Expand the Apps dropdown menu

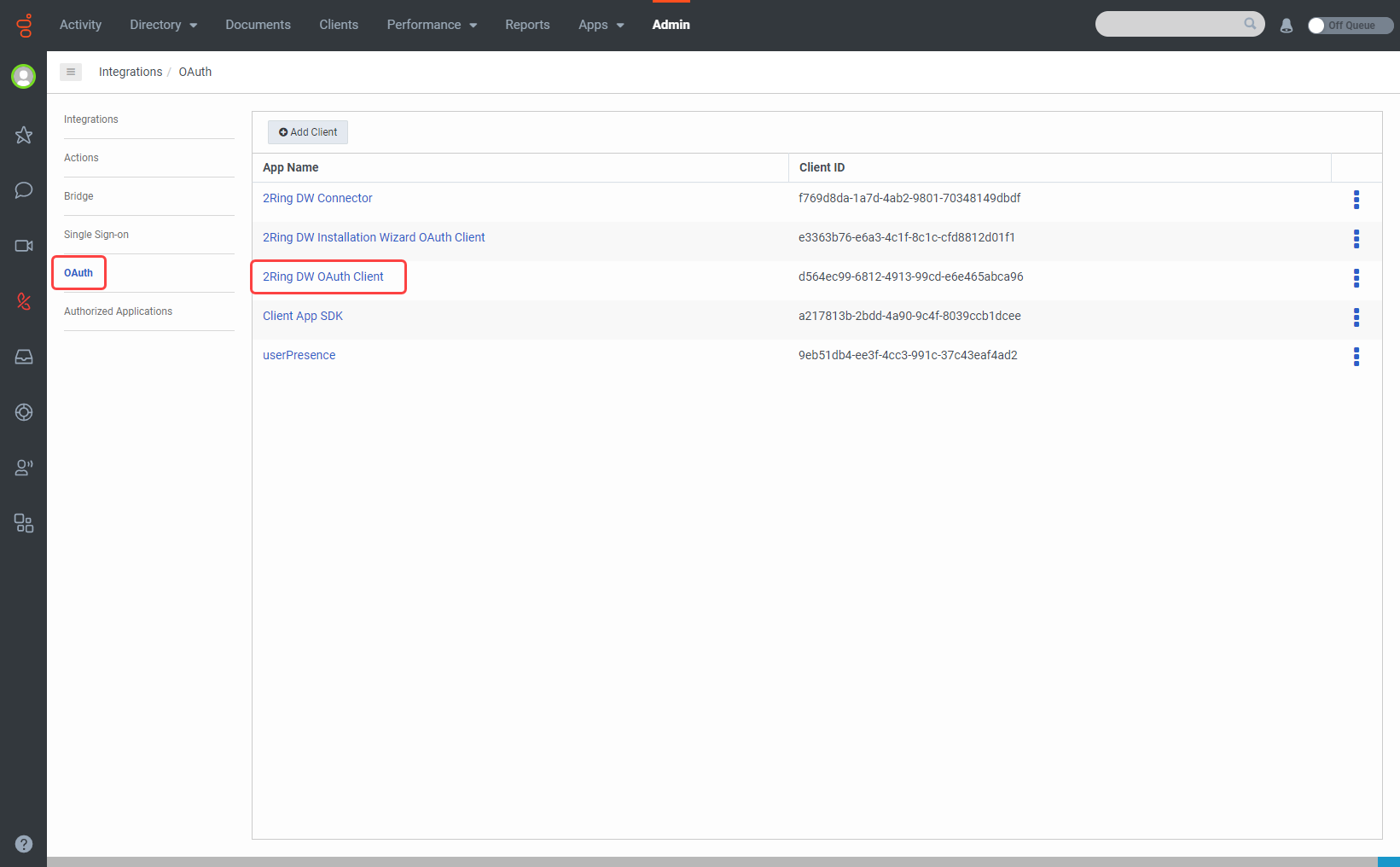(x=601, y=25)
